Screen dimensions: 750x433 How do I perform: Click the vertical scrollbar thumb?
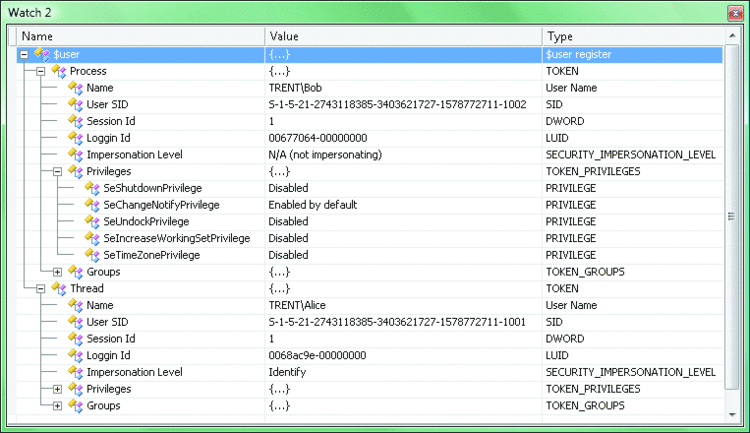[x=732, y=217]
